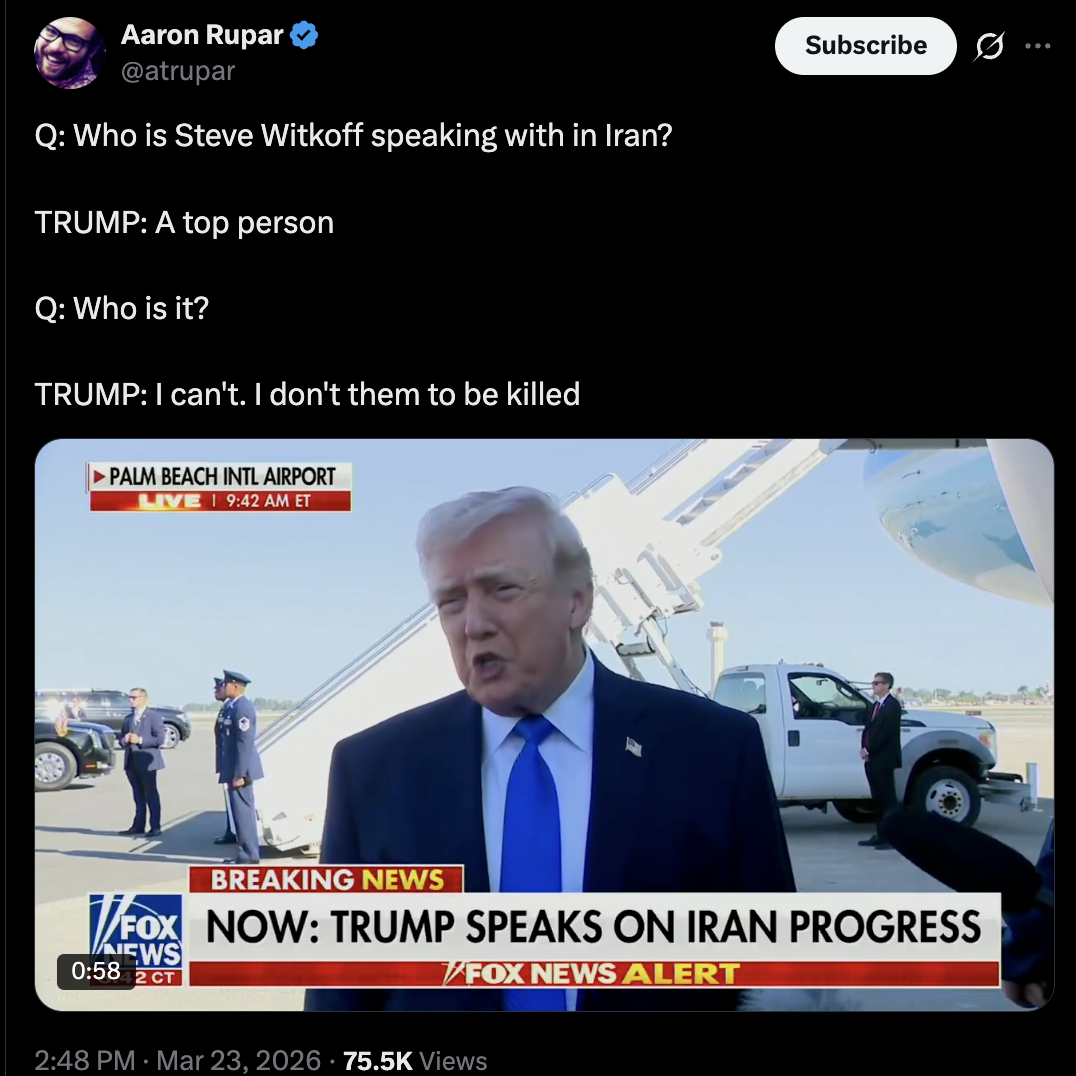
Task: Click the @atrupar handle
Action: 178,71
